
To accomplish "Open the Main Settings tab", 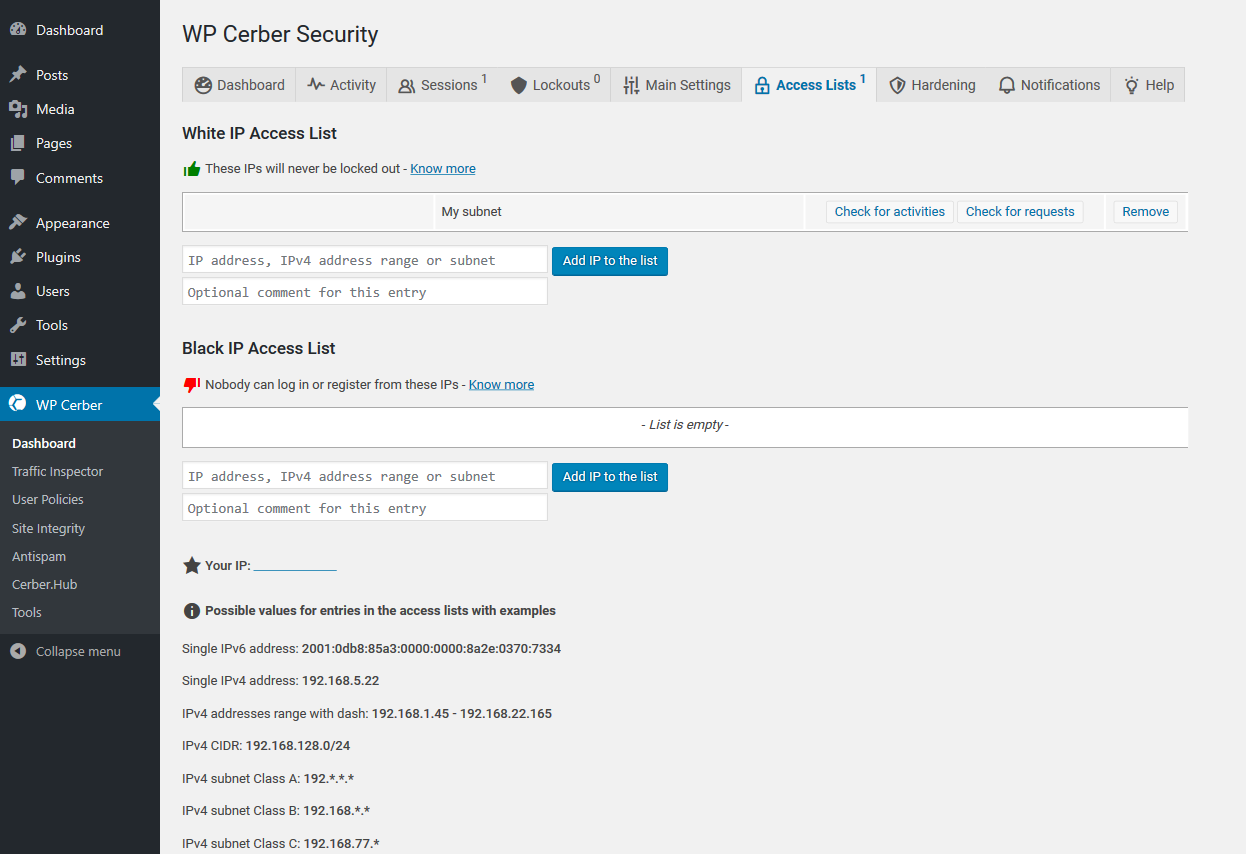I will point(676,84).
